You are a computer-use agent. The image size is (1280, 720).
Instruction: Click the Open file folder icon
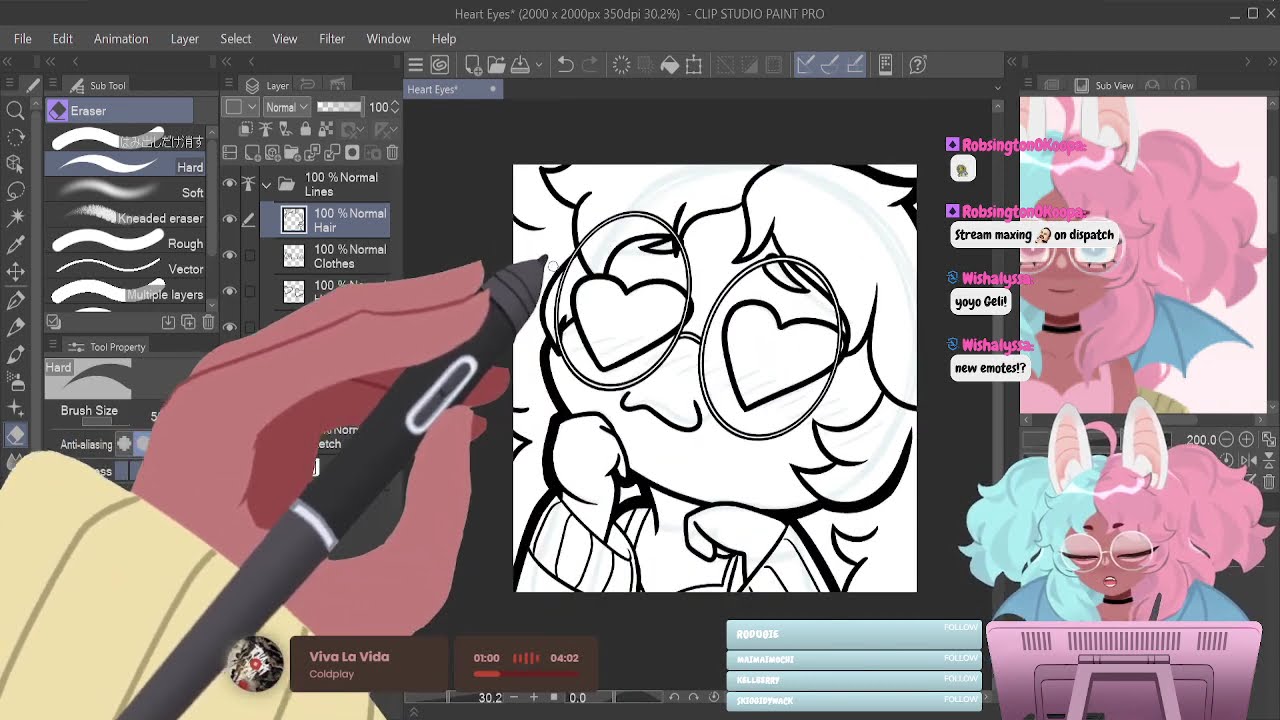pyautogui.click(x=497, y=65)
